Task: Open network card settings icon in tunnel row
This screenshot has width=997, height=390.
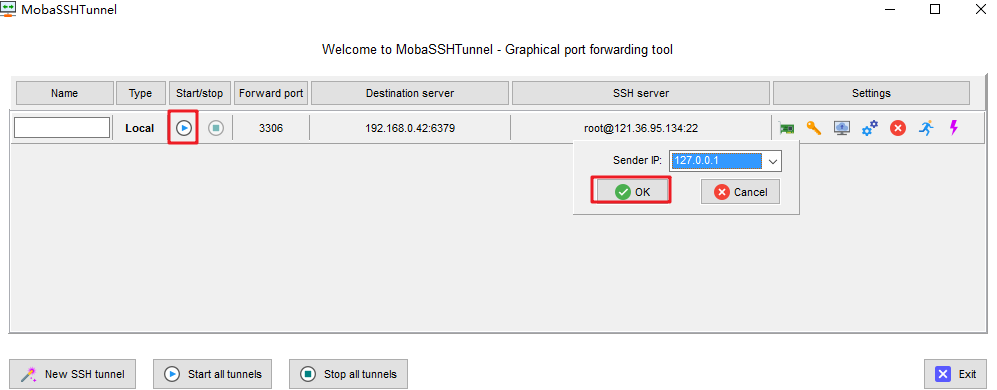Action: (x=787, y=128)
